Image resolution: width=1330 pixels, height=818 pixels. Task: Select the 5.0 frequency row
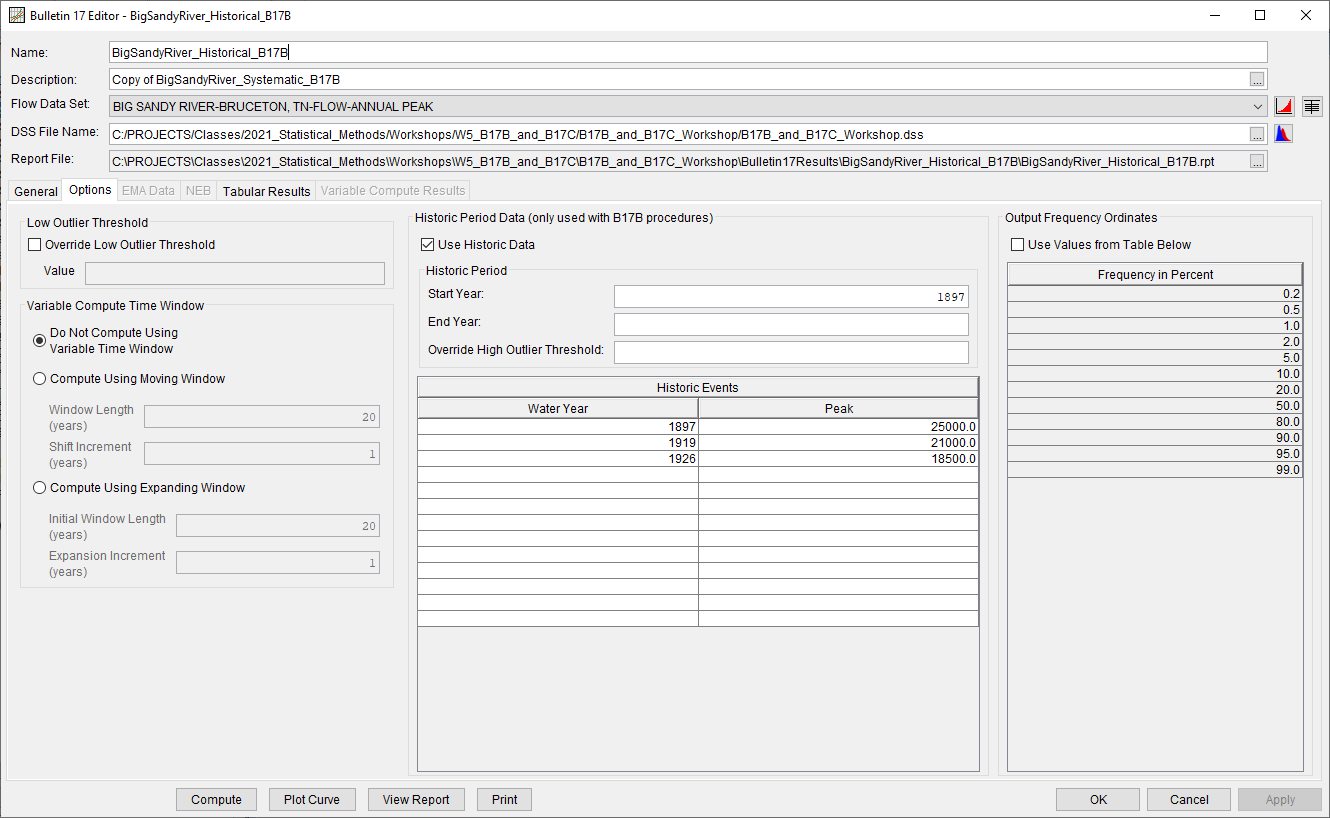point(1155,358)
